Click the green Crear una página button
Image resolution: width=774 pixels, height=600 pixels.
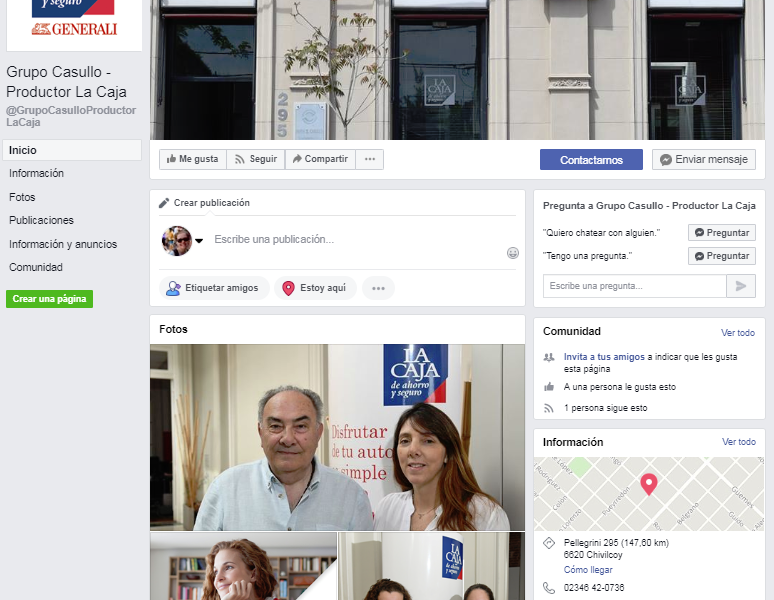(x=49, y=299)
